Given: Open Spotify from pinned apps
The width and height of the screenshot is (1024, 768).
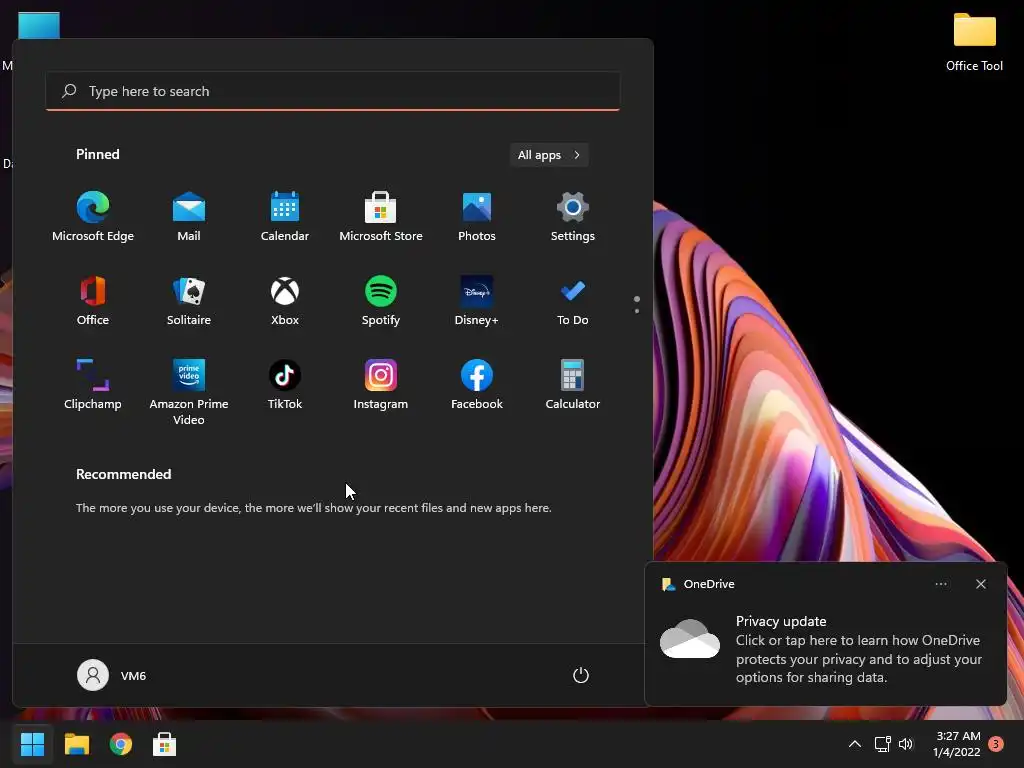Looking at the screenshot, I should tap(381, 301).
